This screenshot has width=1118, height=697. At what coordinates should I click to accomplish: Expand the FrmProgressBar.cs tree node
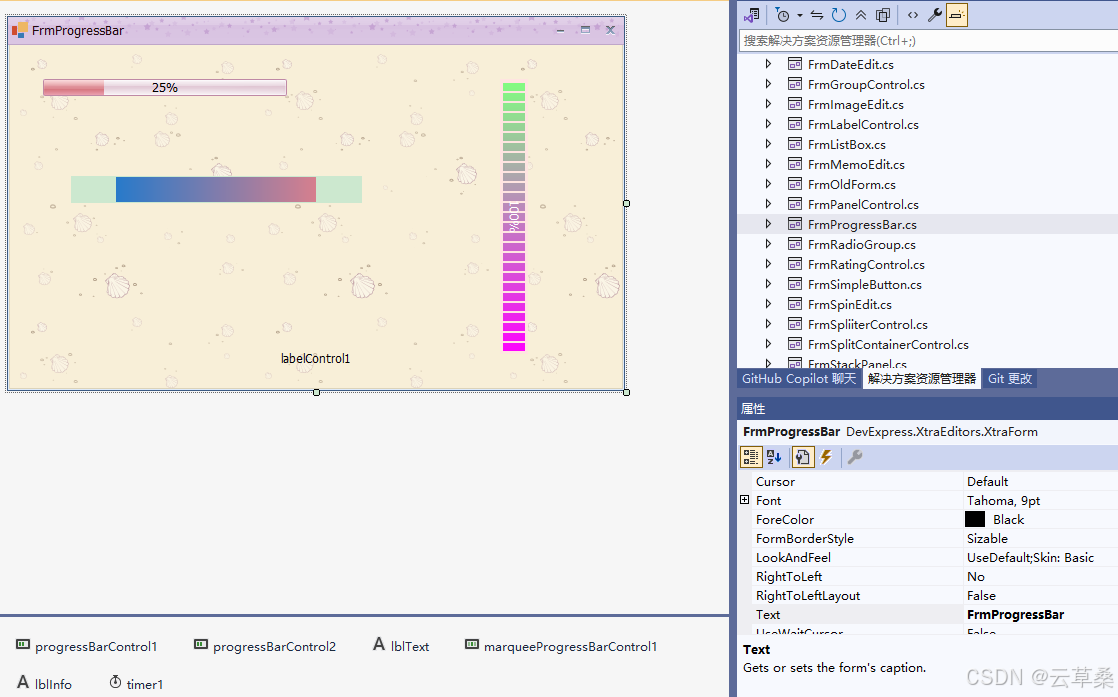[x=768, y=223]
